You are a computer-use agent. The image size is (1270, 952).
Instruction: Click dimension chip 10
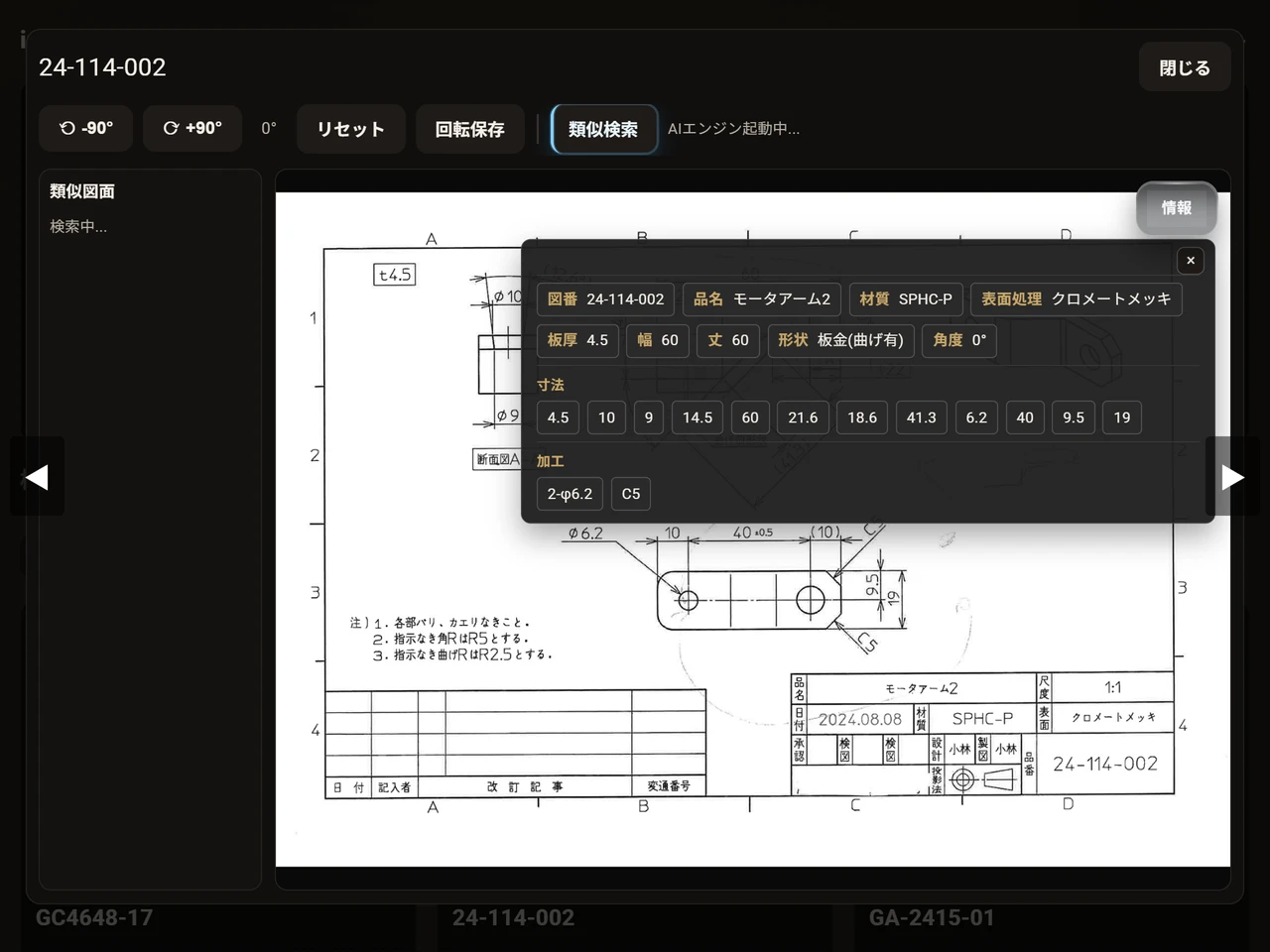click(x=606, y=417)
